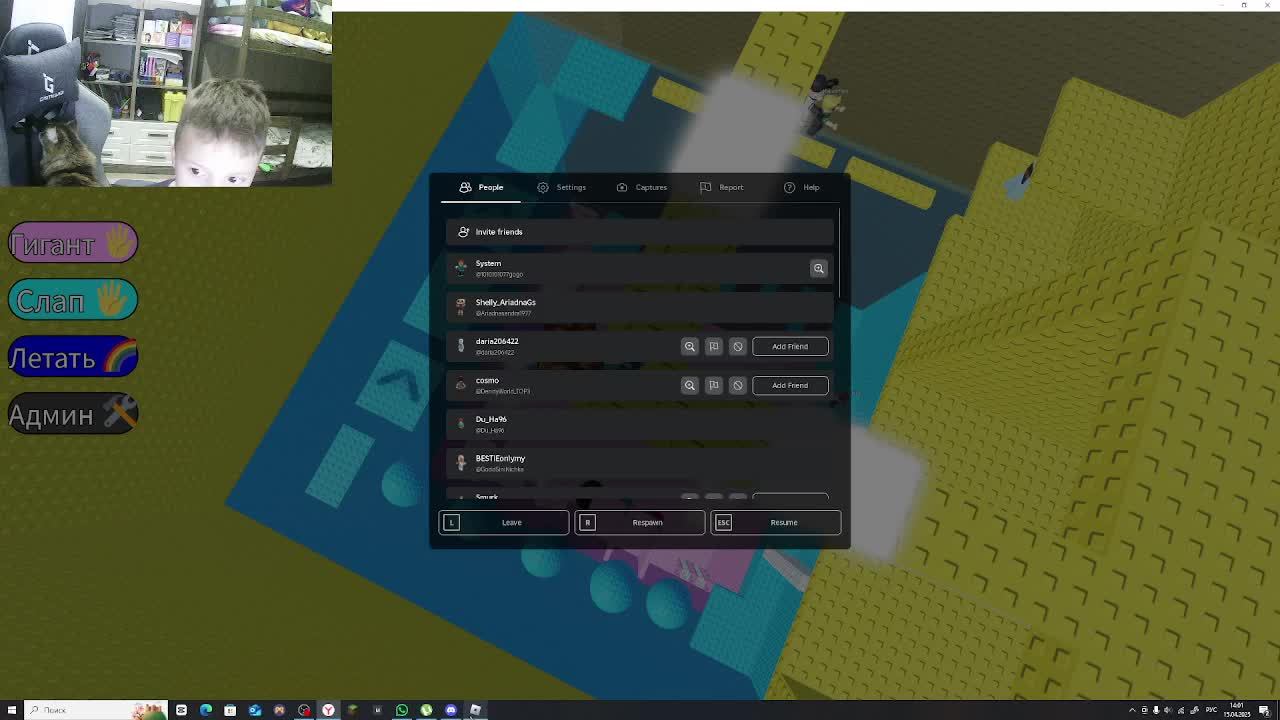Viewport: 1280px width, 720px height.
Task: Select Shelly_AriadnaGs player row
Action: point(639,307)
